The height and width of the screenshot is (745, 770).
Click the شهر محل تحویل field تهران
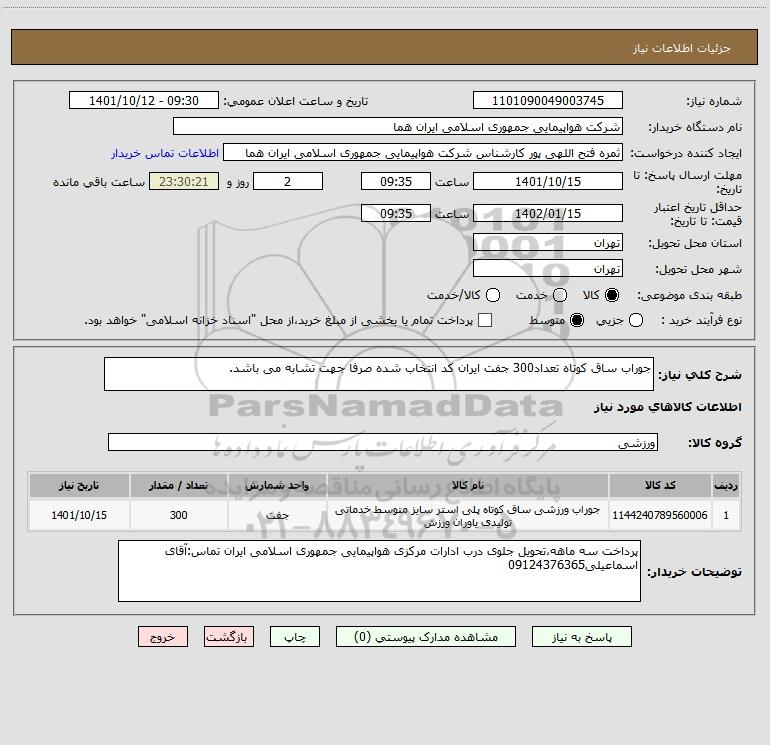(x=548, y=269)
